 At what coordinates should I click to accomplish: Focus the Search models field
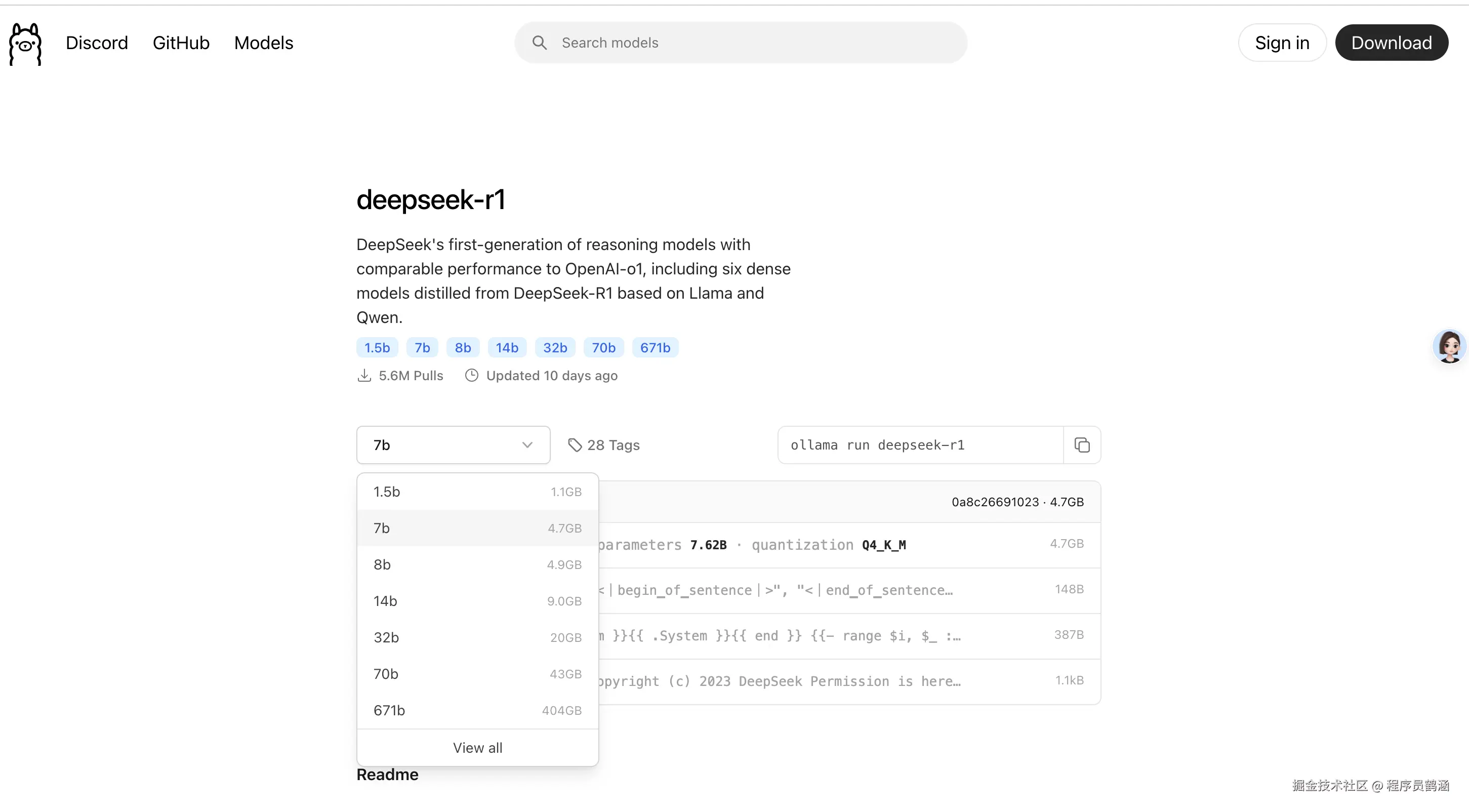[x=753, y=43]
